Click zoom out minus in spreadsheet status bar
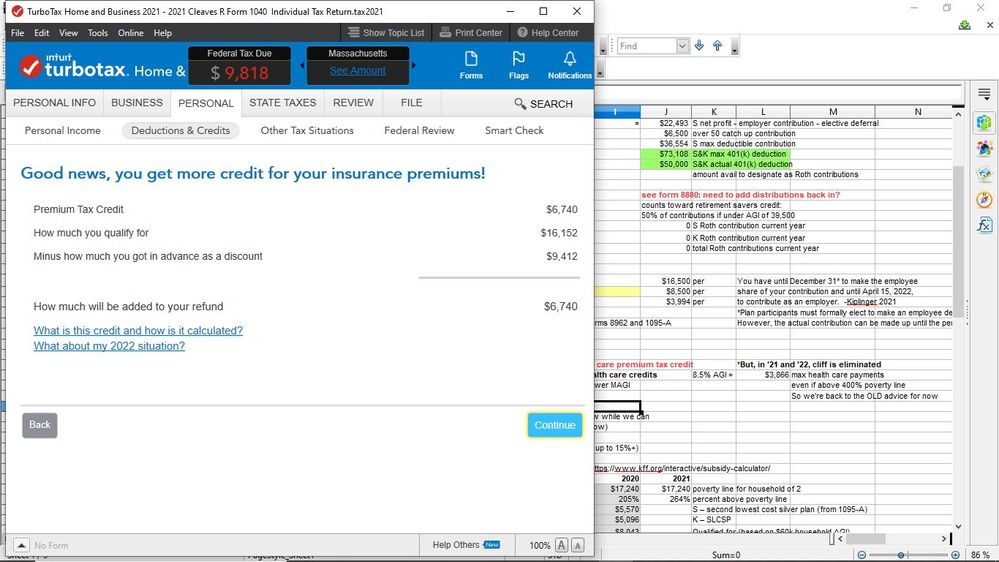The image size is (999, 562). coord(861,555)
